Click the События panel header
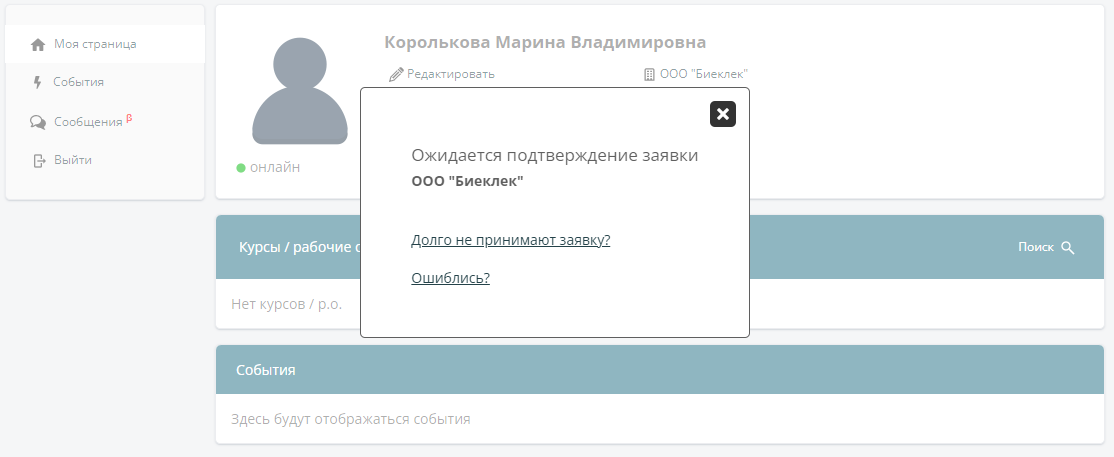 [x=659, y=370]
